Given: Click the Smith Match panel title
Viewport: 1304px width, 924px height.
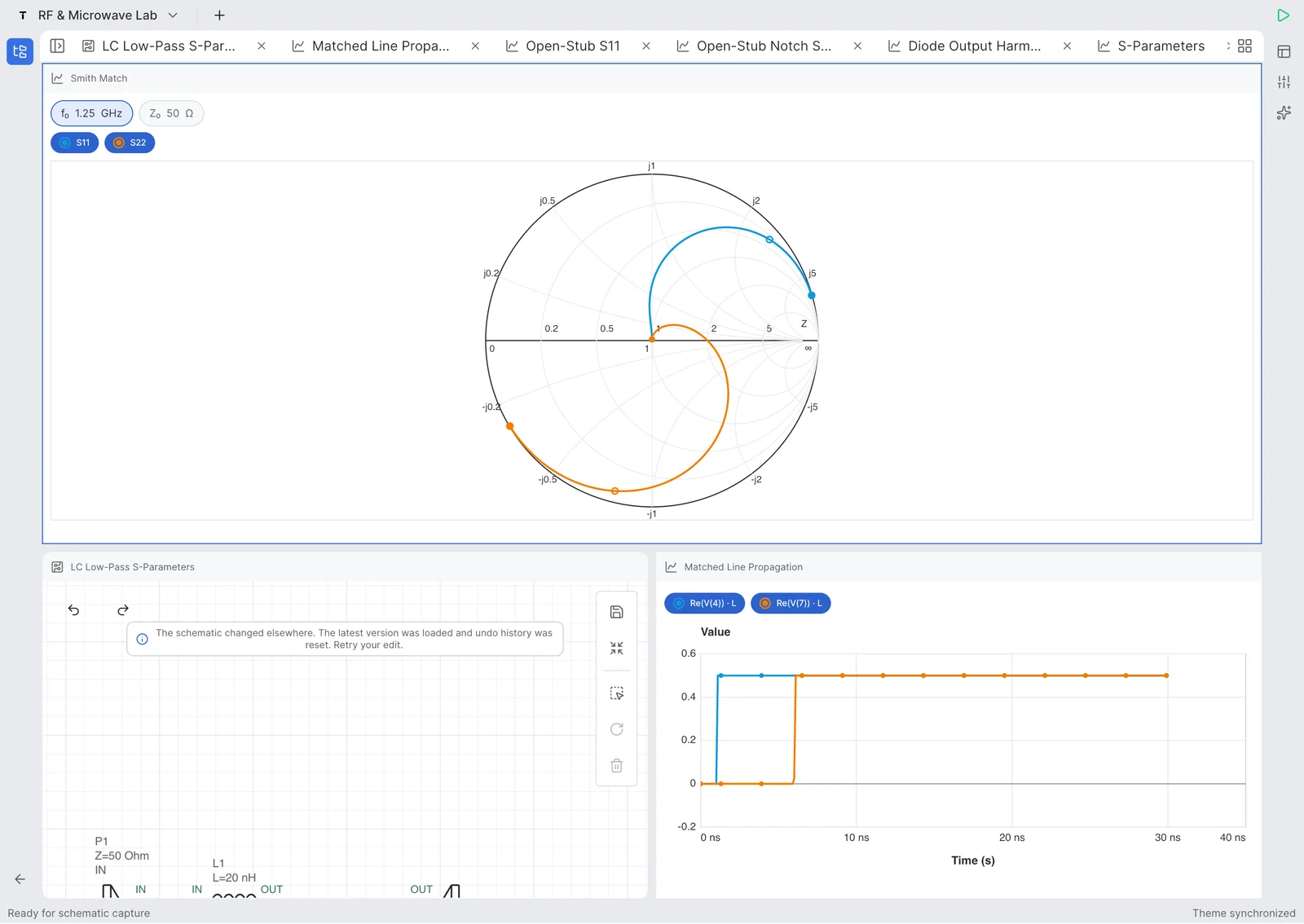Looking at the screenshot, I should 99,78.
